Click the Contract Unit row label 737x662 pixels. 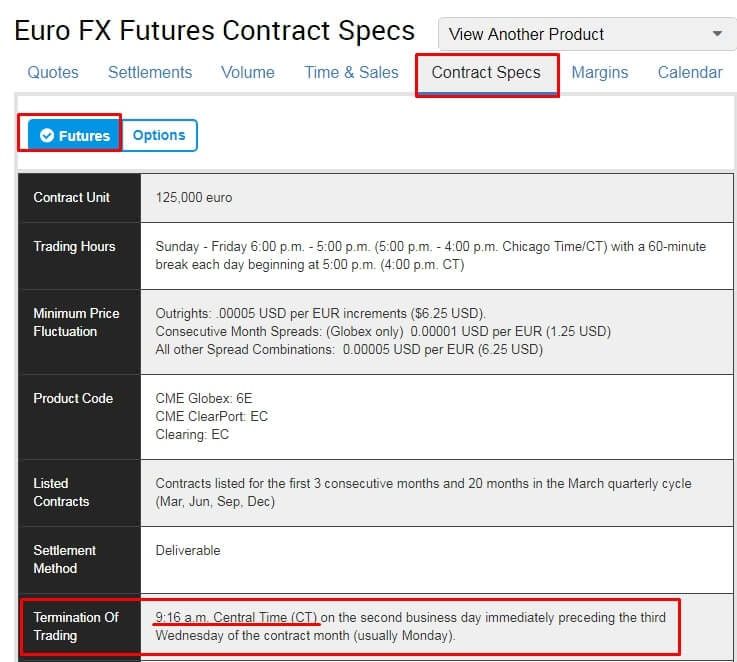point(72,197)
